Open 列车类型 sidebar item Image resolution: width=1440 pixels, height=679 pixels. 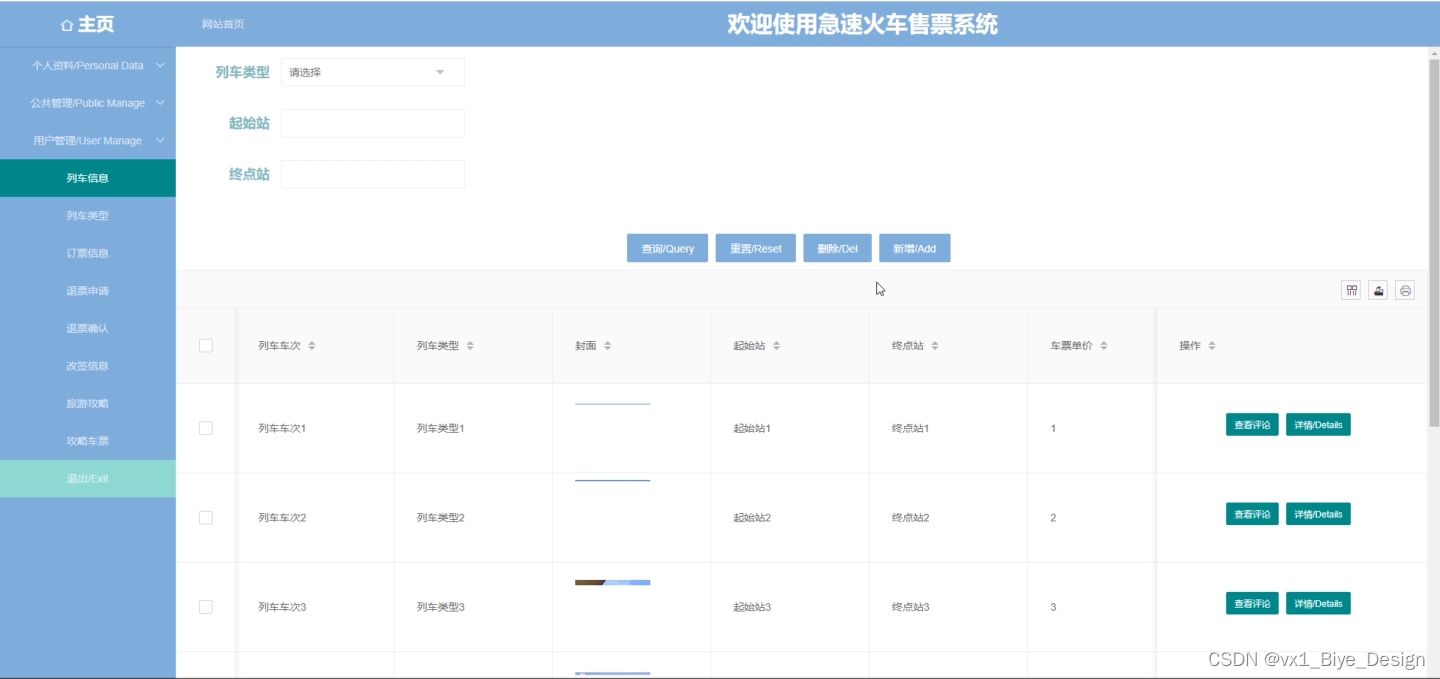88,216
